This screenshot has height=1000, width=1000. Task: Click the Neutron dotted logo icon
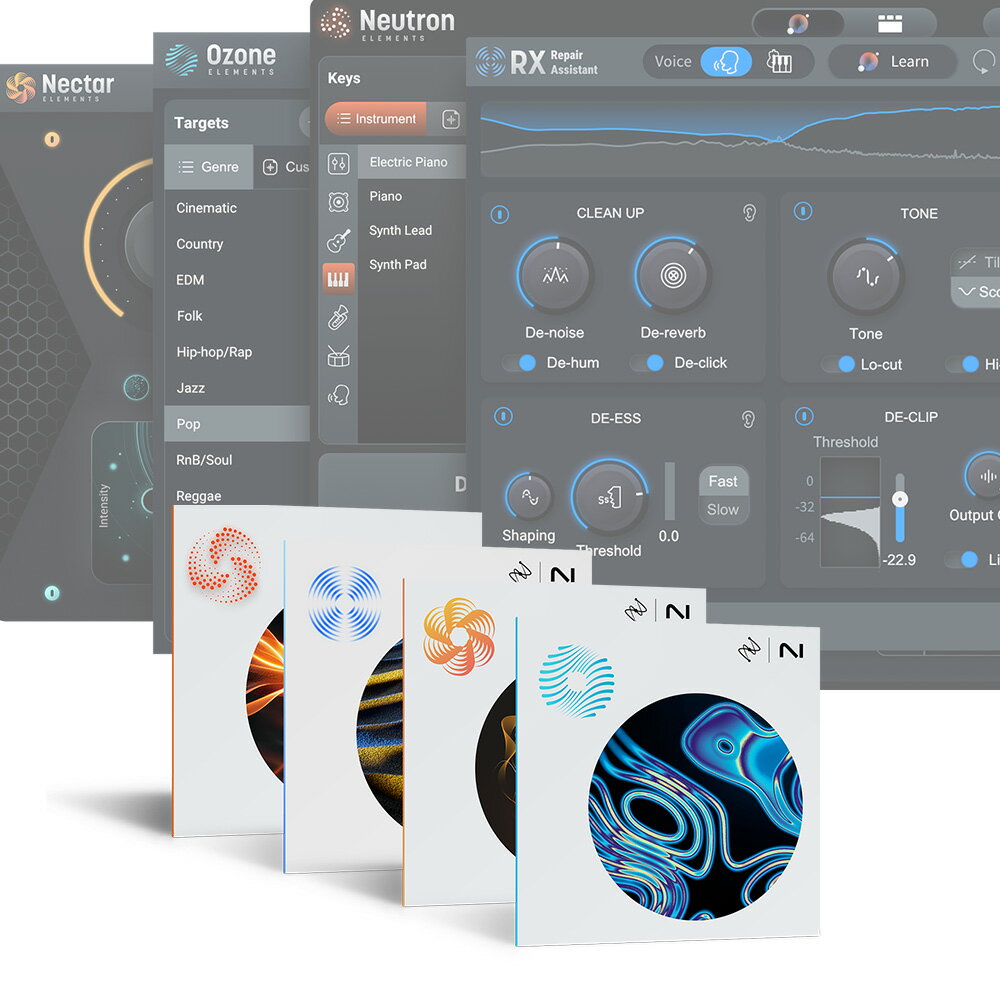pyautogui.click(x=335, y=23)
